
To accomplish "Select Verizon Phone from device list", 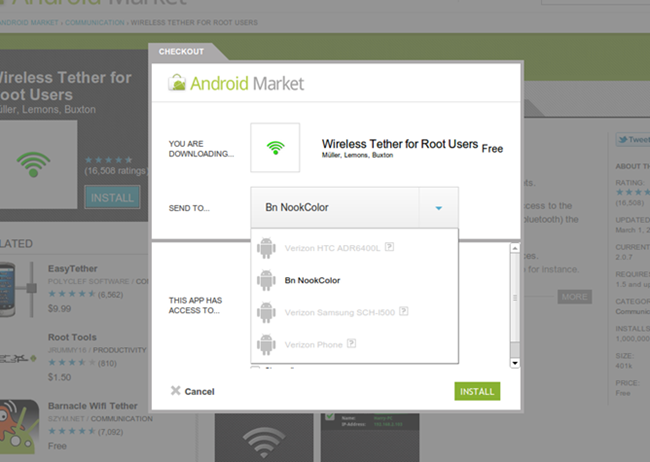I will (x=313, y=345).
